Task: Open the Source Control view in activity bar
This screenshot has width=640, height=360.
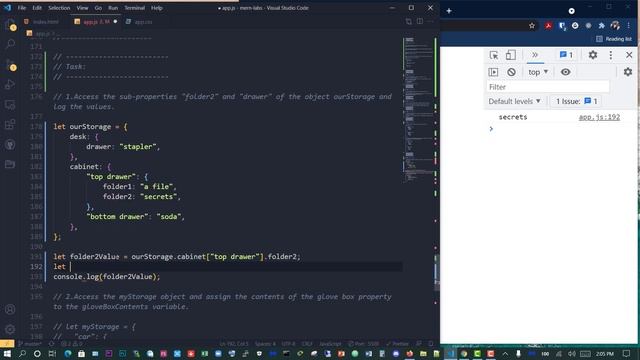Action: point(10,64)
